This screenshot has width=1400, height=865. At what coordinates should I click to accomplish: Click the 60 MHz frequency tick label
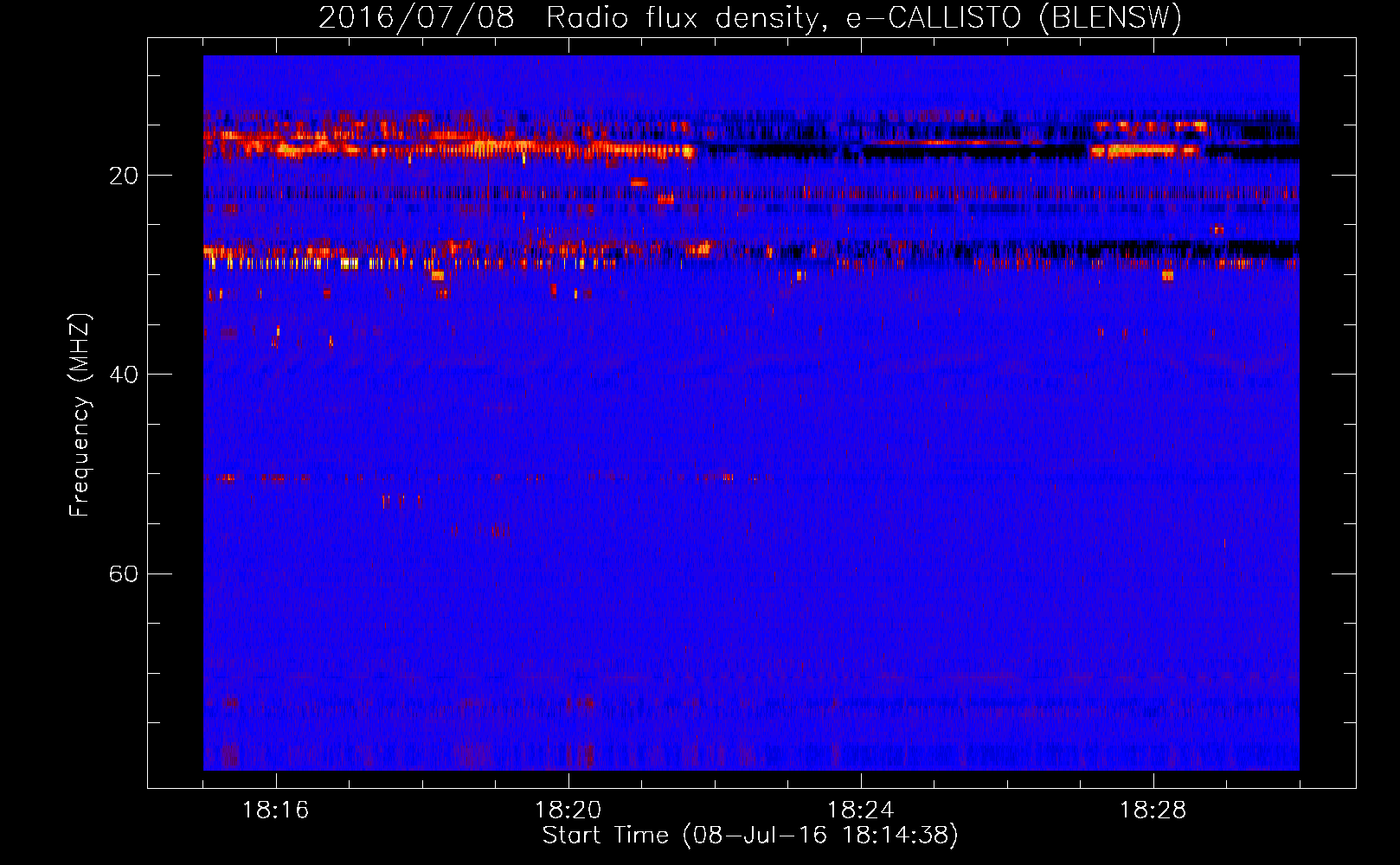pos(123,573)
